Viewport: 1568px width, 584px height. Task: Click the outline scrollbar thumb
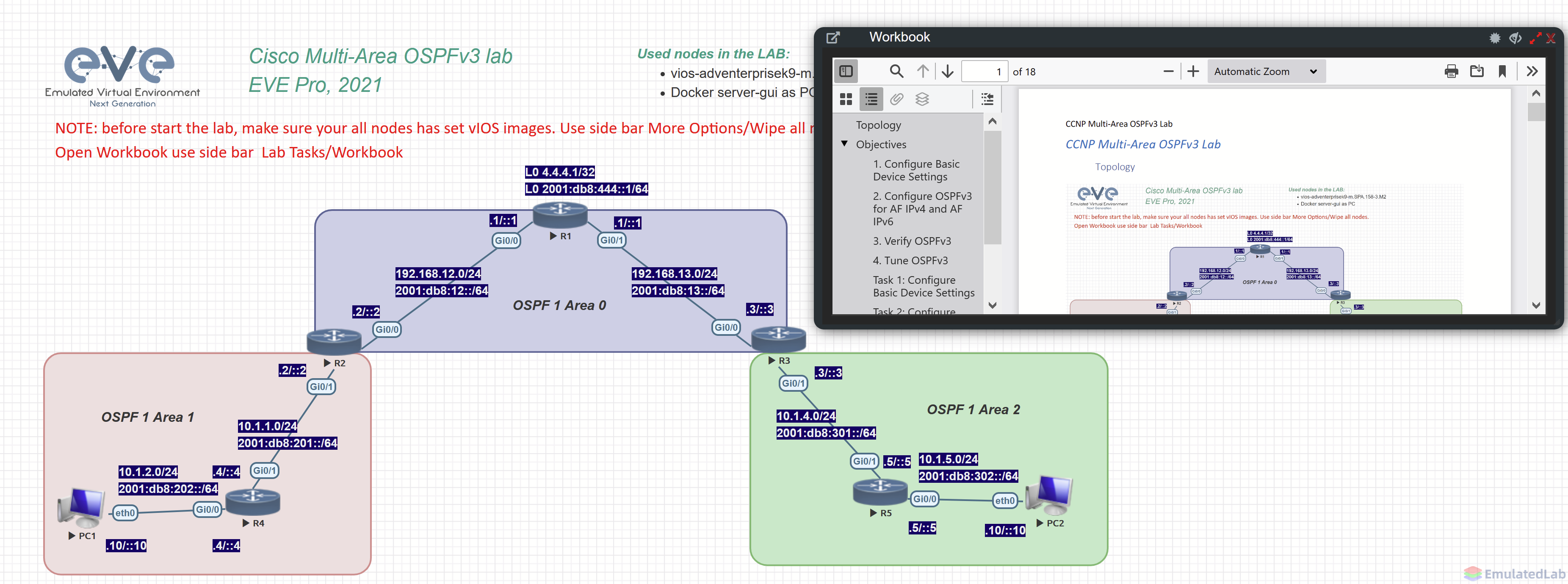point(992,187)
